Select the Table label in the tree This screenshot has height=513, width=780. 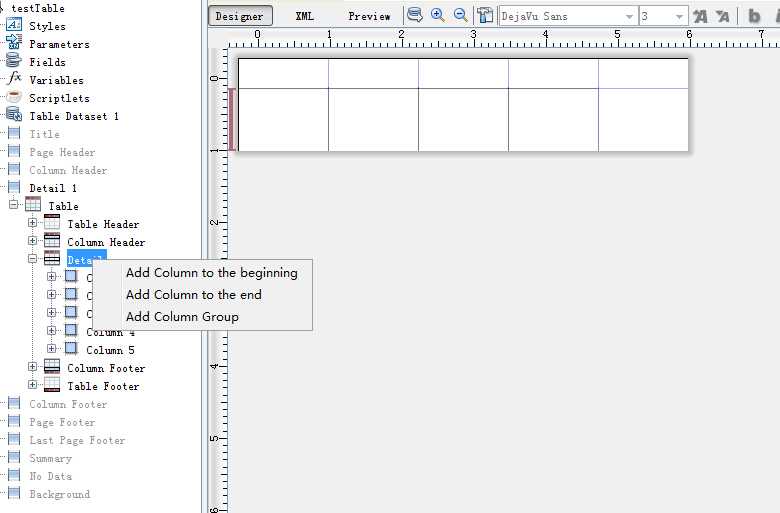63,206
